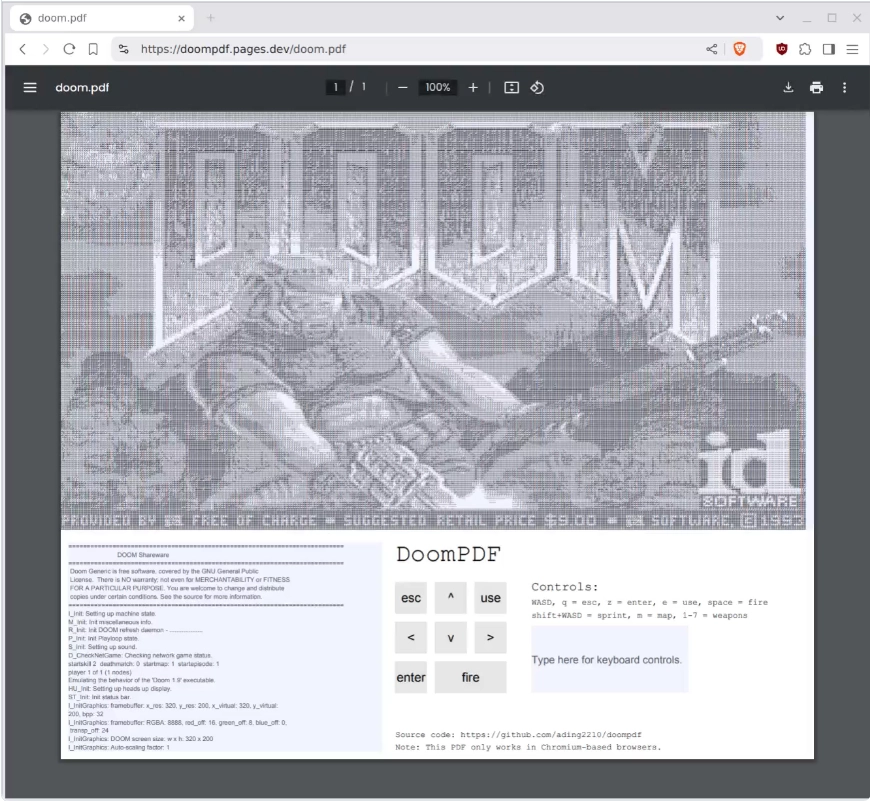870x801 pixels.
Task: Click the keyboard controls text box
Action: pyautogui.click(x=609, y=660)
